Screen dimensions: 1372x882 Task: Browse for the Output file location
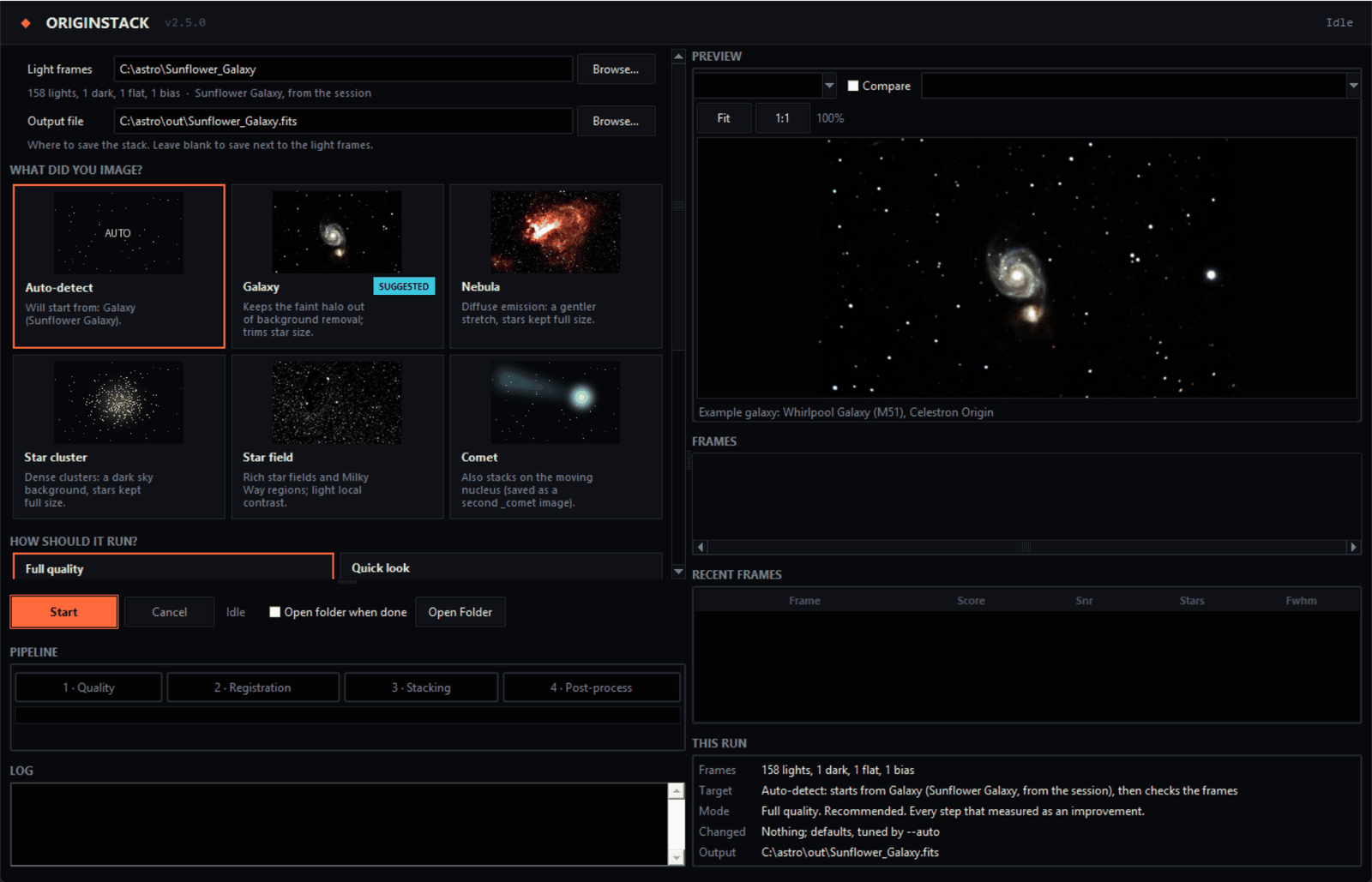(616, 121)
